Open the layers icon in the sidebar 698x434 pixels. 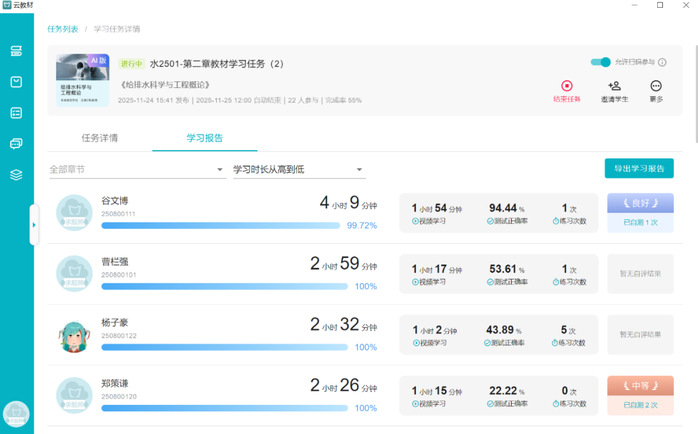tap(16, 175)
